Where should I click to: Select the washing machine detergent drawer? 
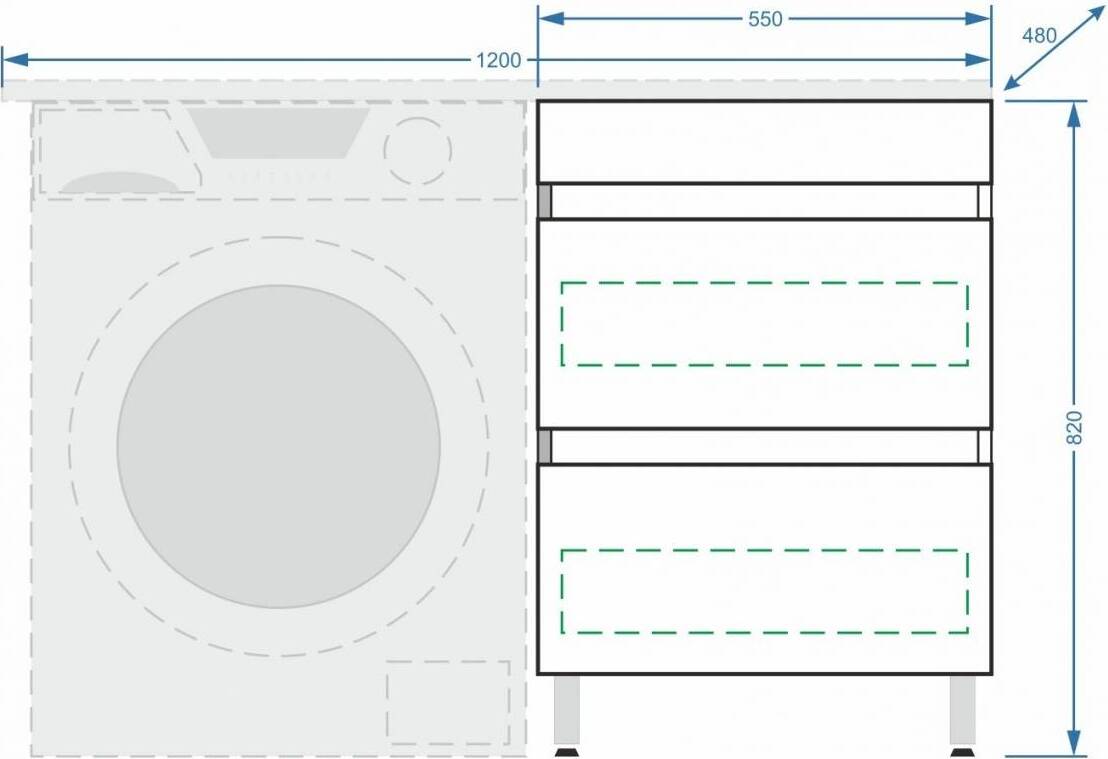(x=115, y=152)
